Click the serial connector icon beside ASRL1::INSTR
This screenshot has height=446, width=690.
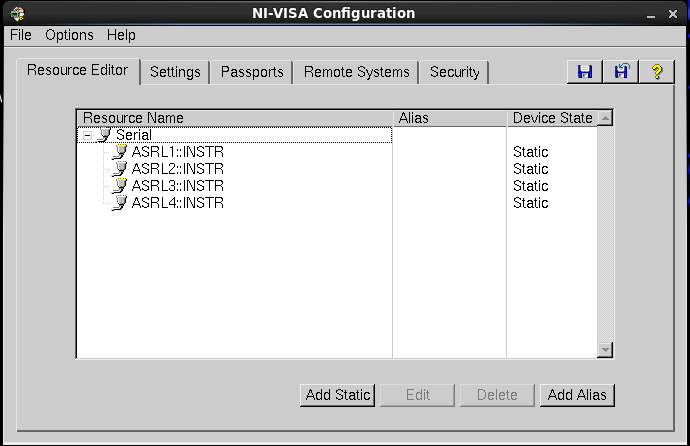[x=120, y=152]
